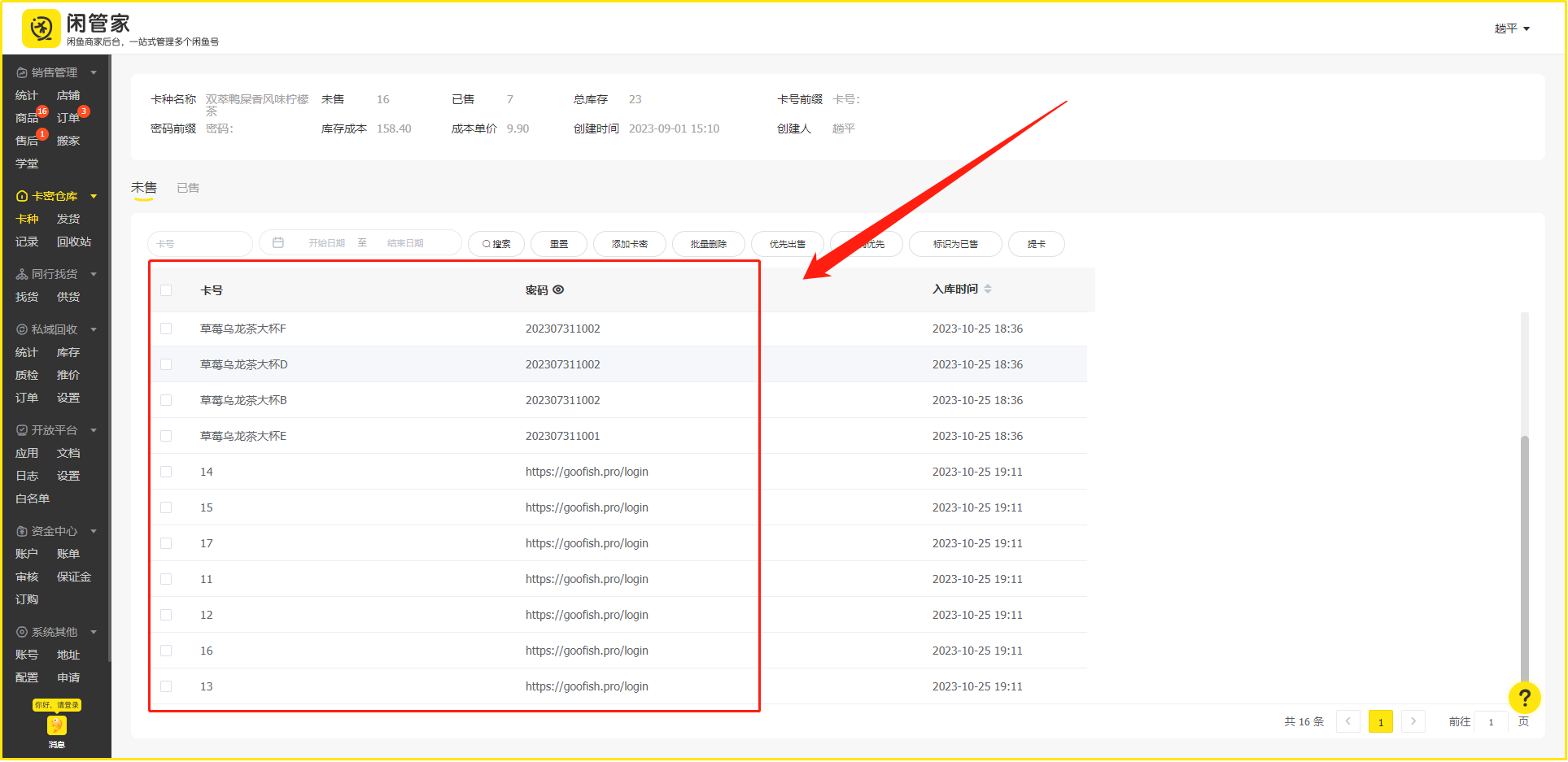Click the 批量删除 button

(708, 244)
